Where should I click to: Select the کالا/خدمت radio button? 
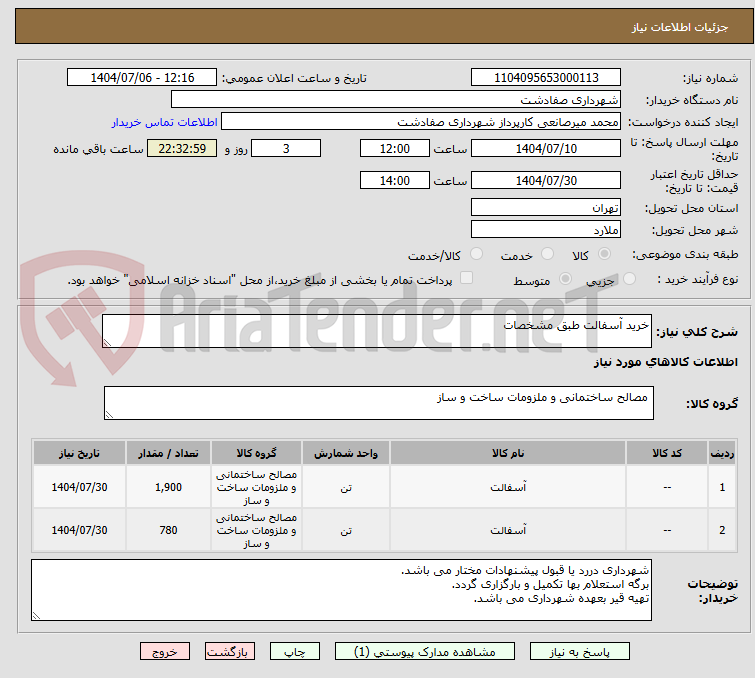[476, 254]
